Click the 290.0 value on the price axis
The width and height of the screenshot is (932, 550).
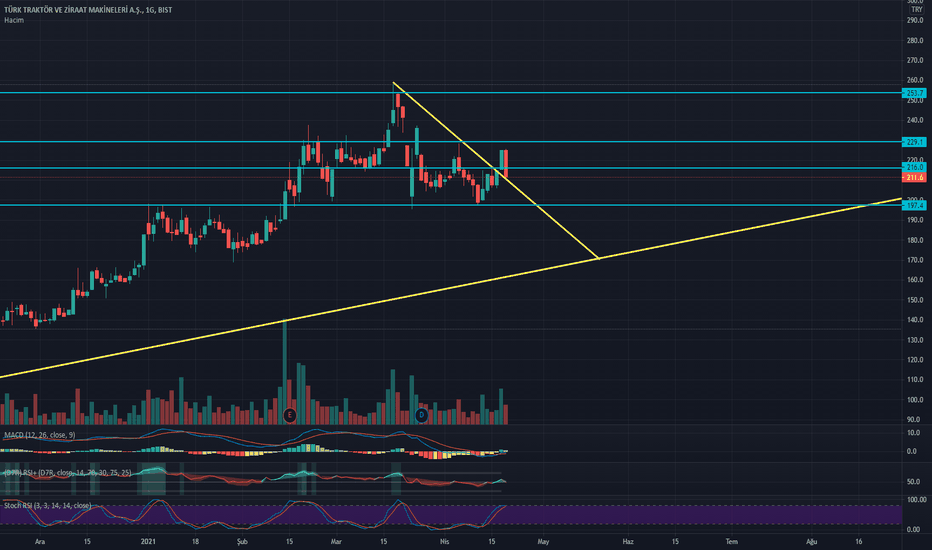pos(915,20)
